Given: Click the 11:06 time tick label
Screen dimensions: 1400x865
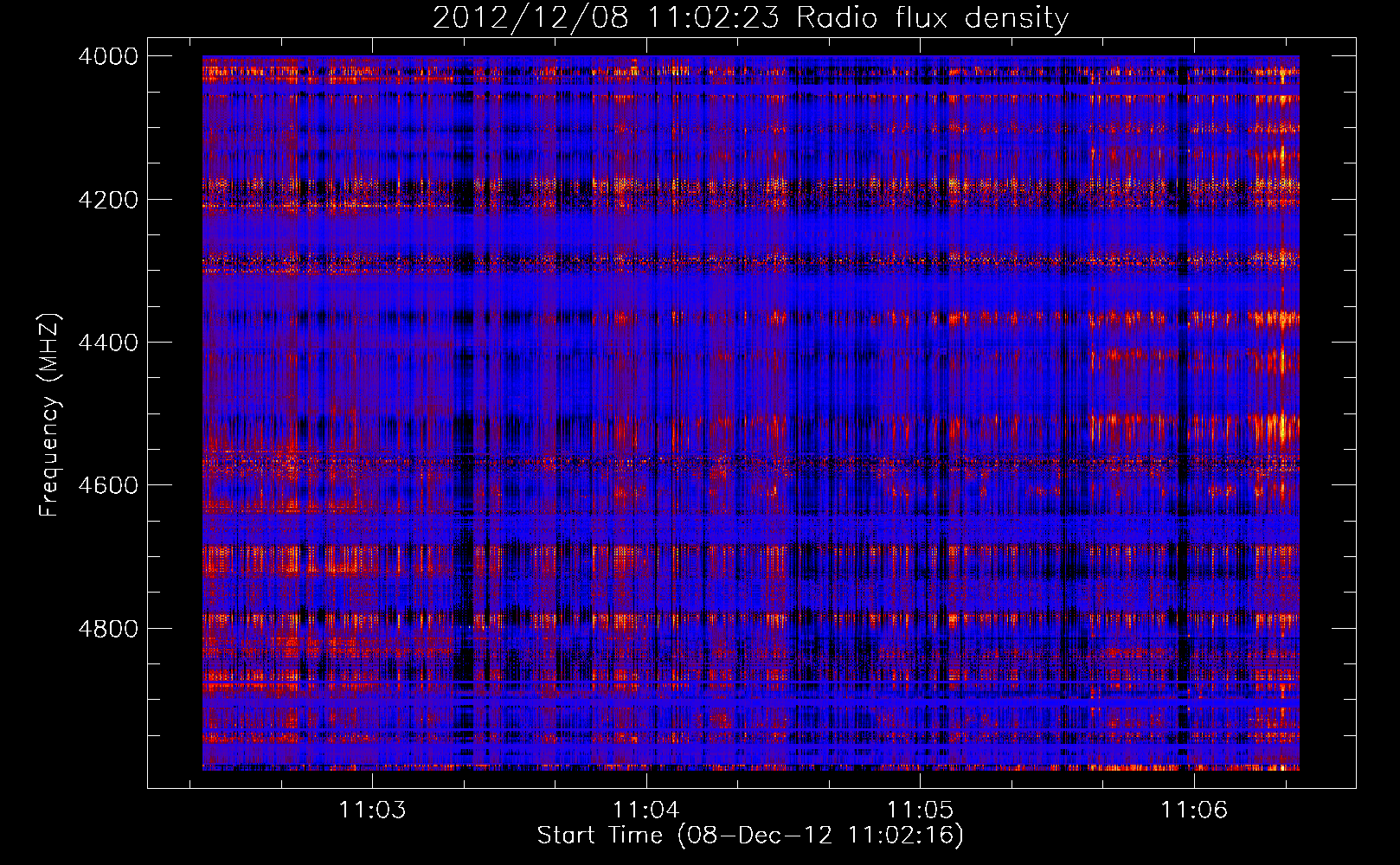Looking at the screenshot, I should pos(1194,811).
